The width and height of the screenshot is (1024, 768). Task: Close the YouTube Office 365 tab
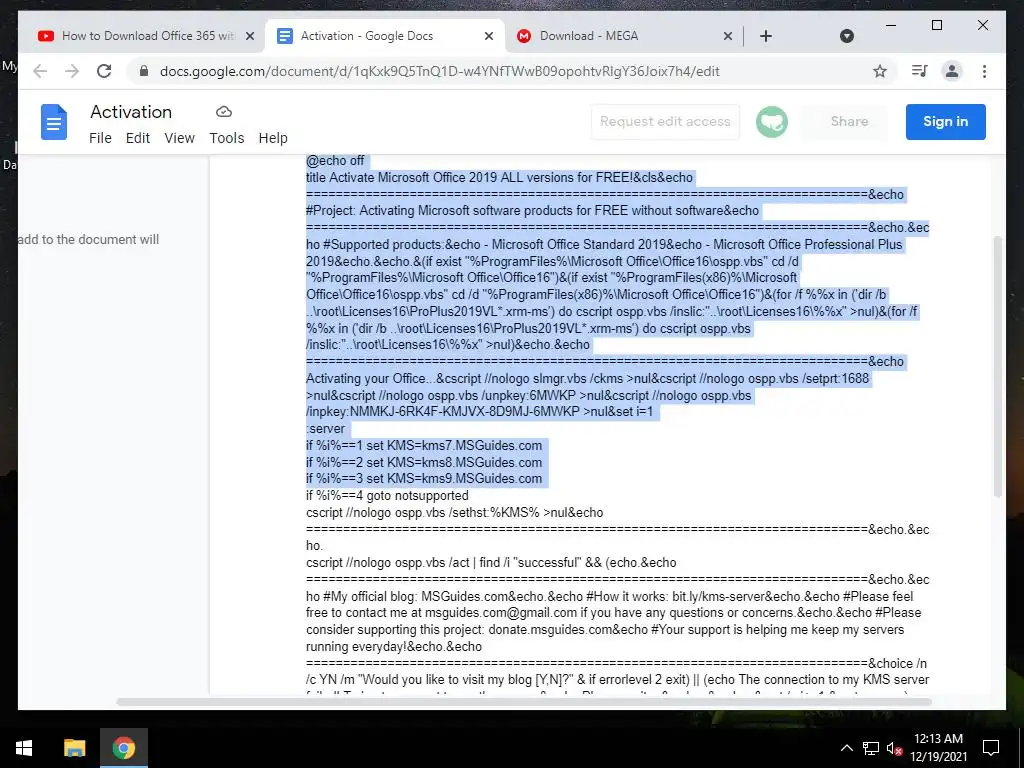pos(249,36)
